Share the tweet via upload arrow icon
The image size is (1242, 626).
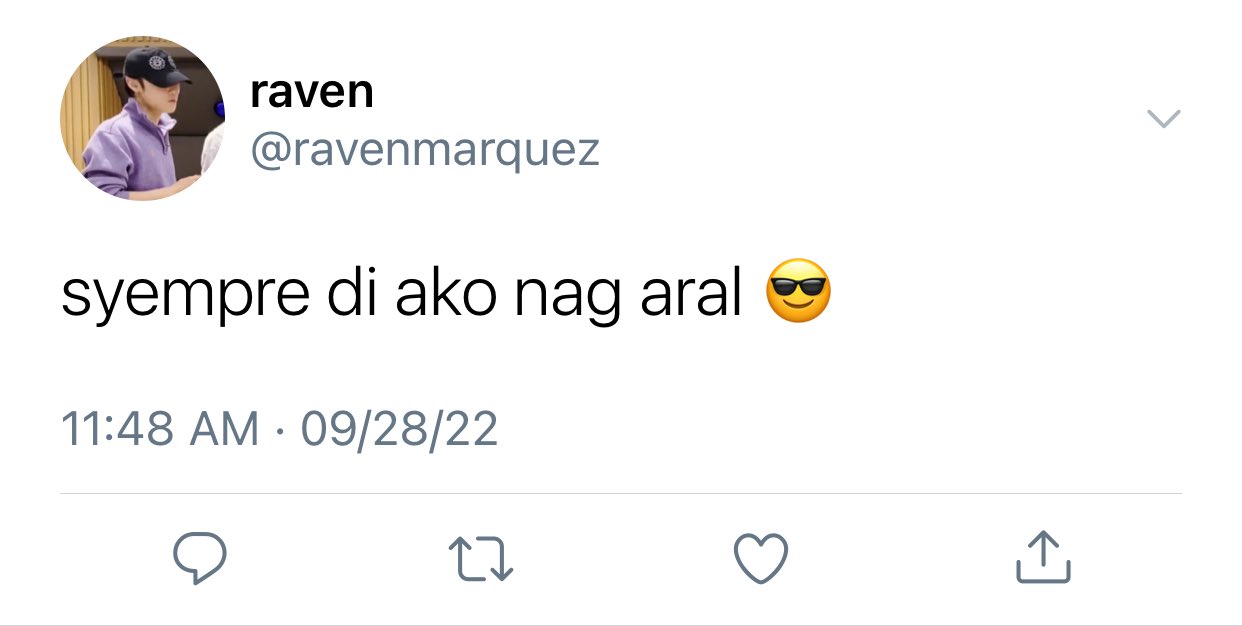tap(1043, 557)
